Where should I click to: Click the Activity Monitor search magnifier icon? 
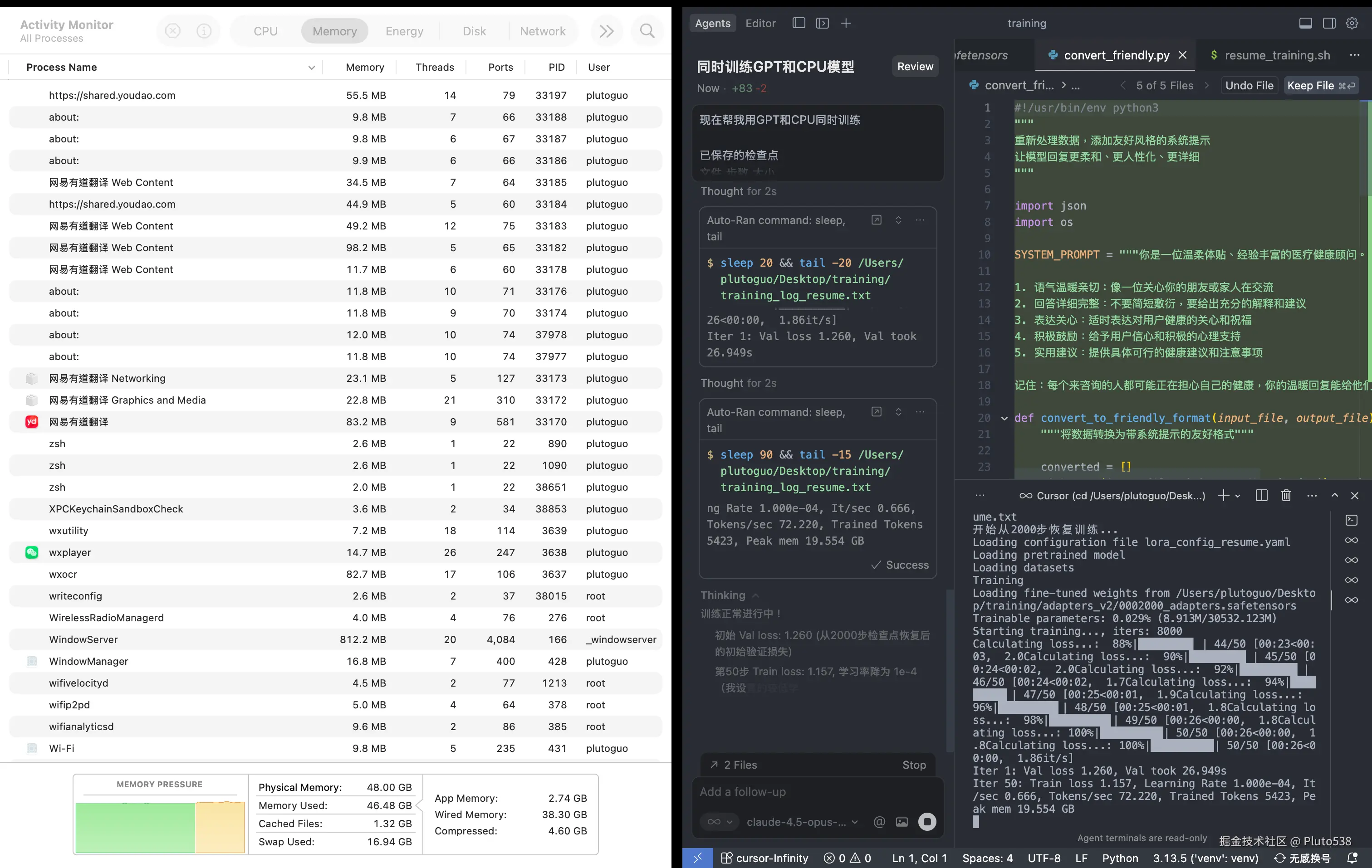[x=647, y=31]
